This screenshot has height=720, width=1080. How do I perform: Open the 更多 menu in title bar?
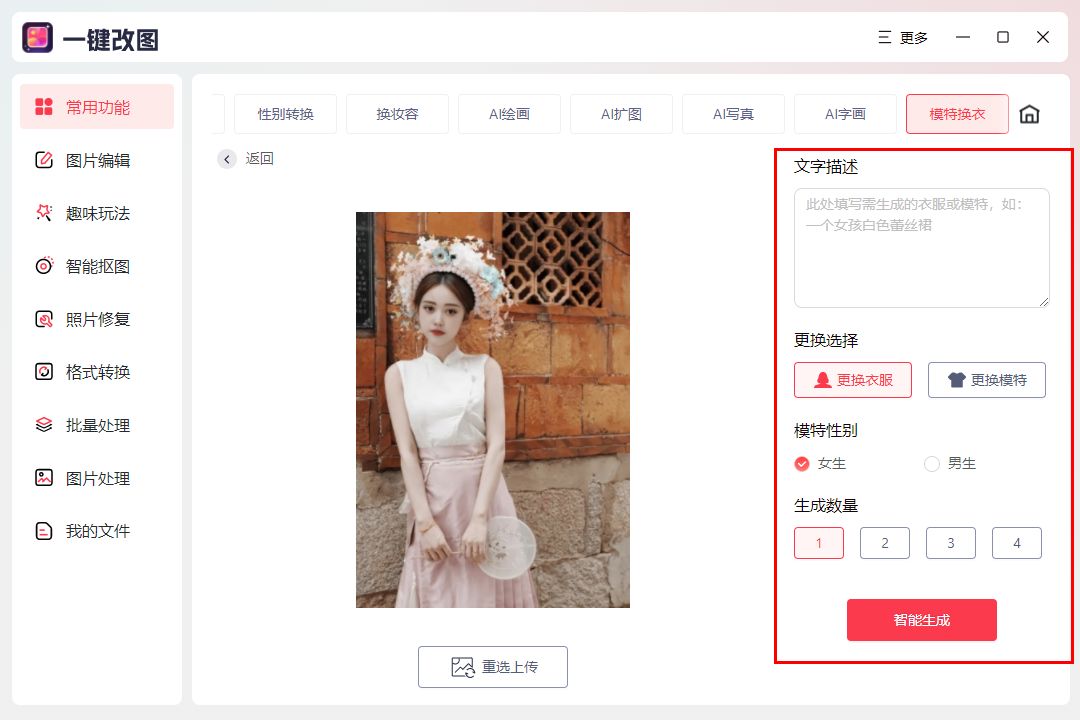coord(903,37)
